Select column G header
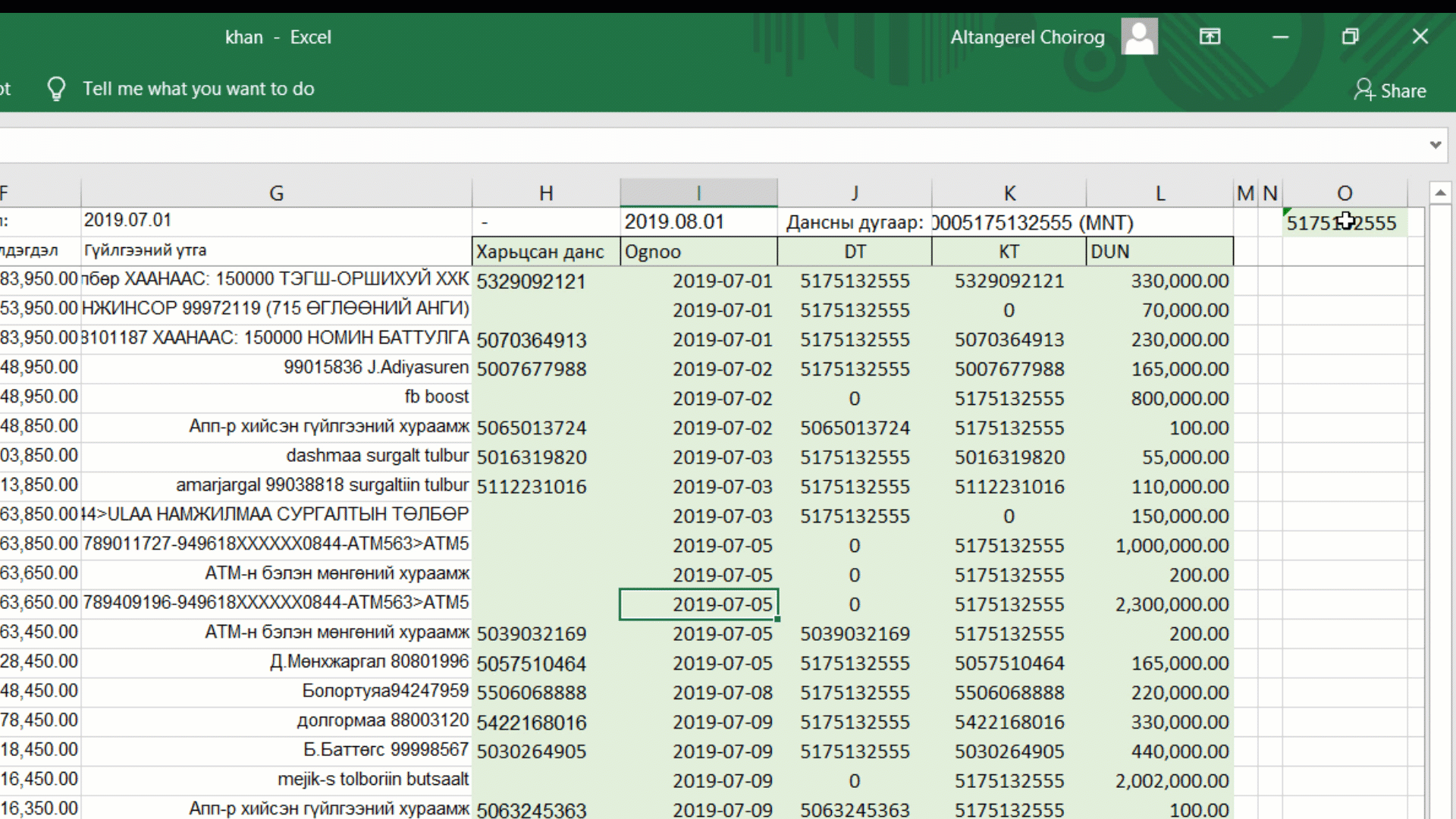Screen dimensions: 1456x819 pos(276,193)
